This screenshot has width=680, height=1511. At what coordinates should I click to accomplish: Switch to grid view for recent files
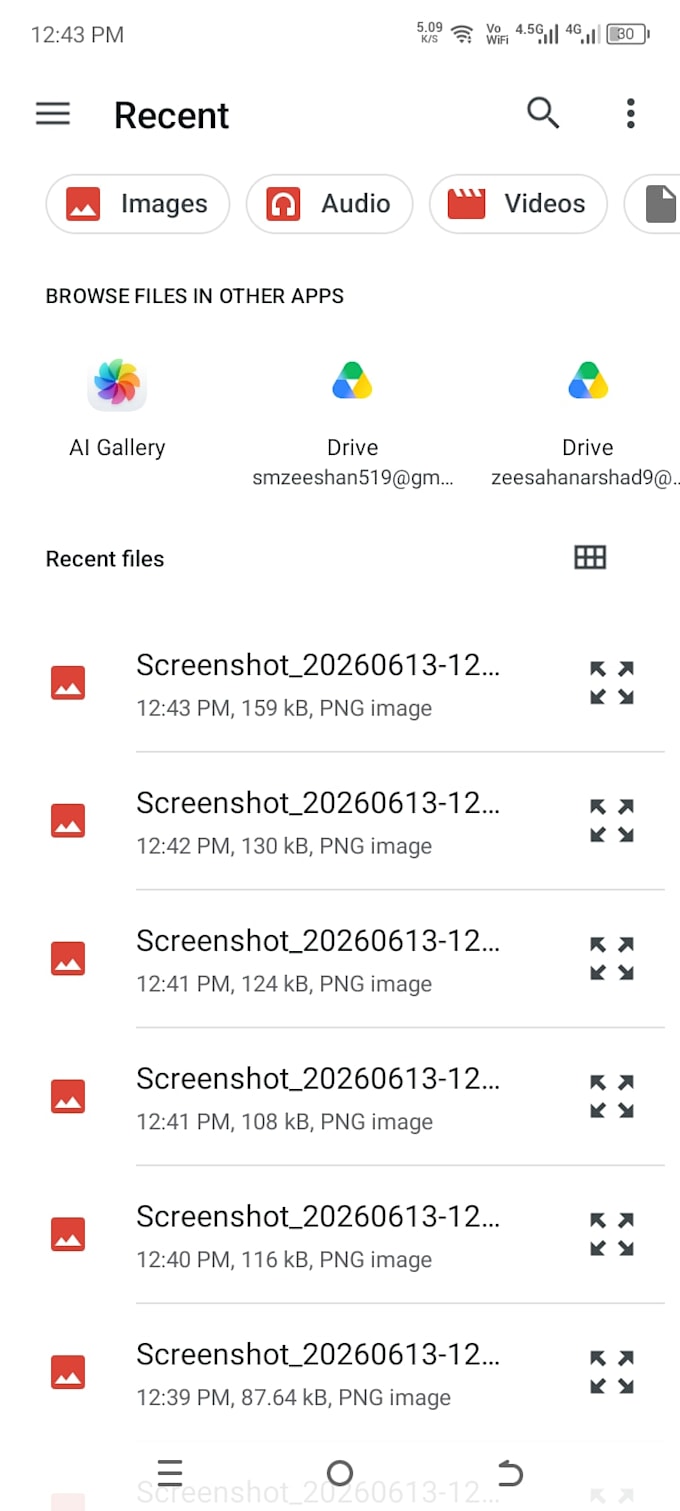click(x=590, y=558)
